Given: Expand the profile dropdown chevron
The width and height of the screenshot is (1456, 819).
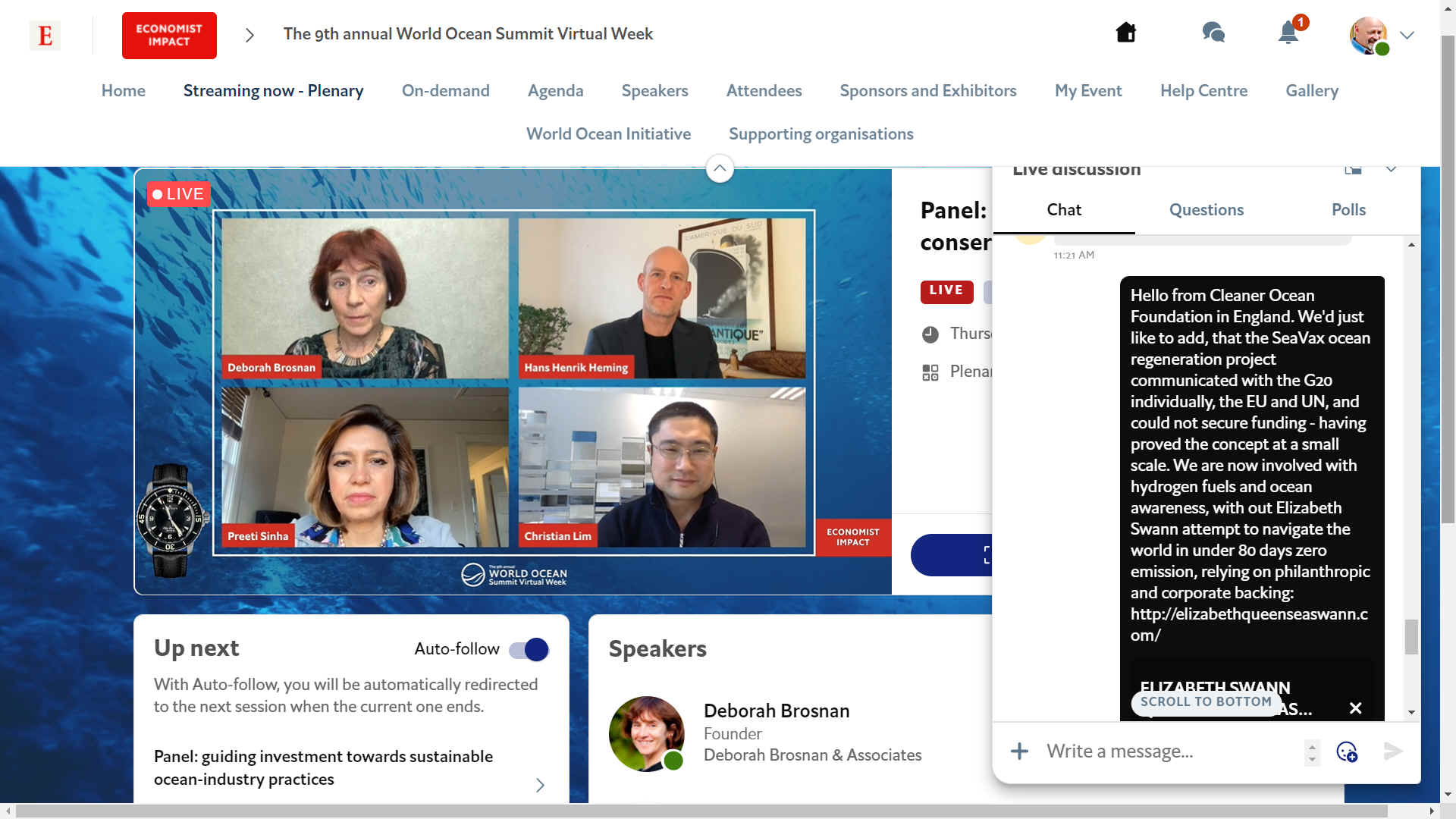Looking at the screenshot, I should click(x=1407, y=35).
